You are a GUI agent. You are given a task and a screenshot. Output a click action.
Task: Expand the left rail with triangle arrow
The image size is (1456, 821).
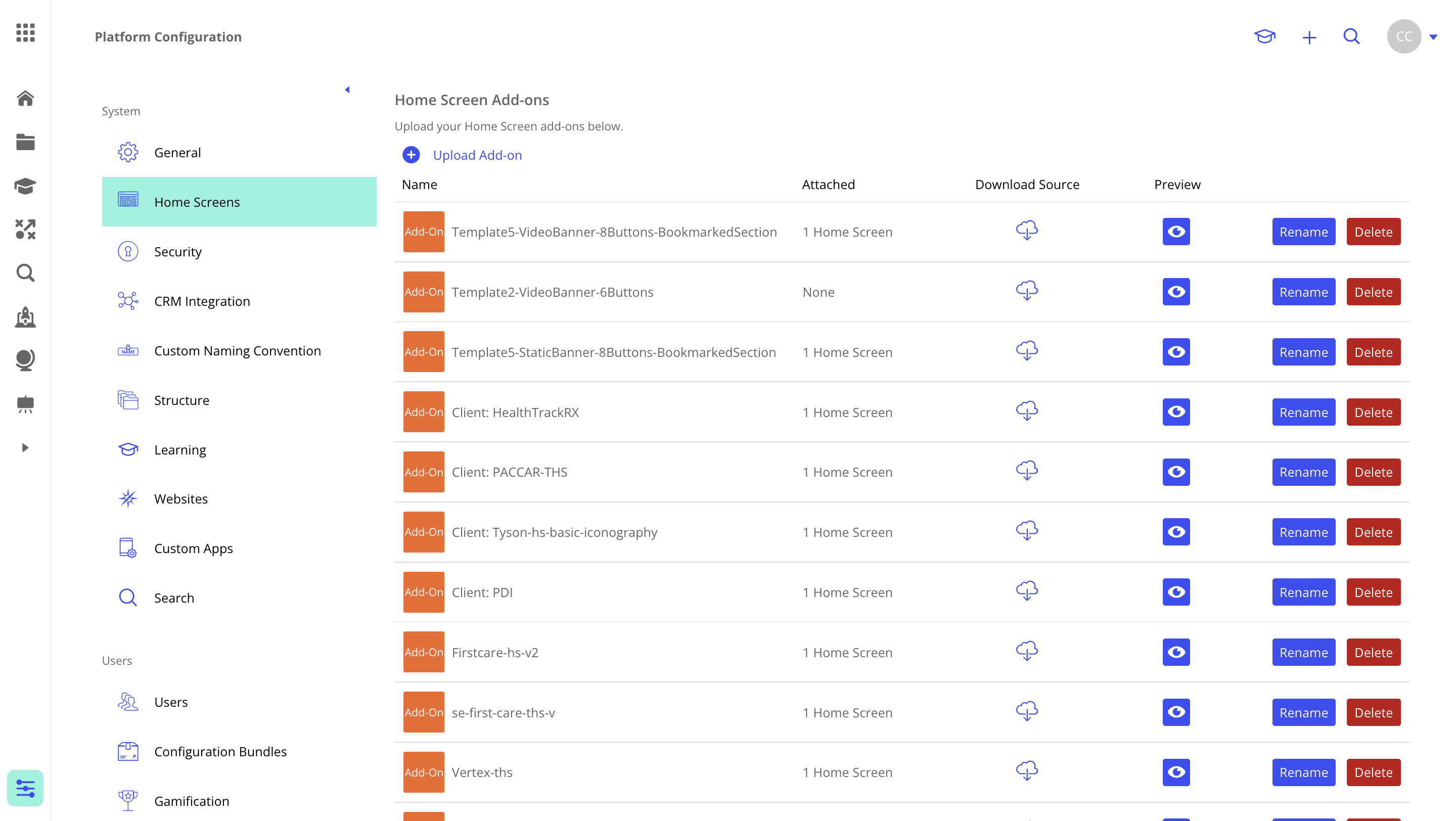click(25, 447)
